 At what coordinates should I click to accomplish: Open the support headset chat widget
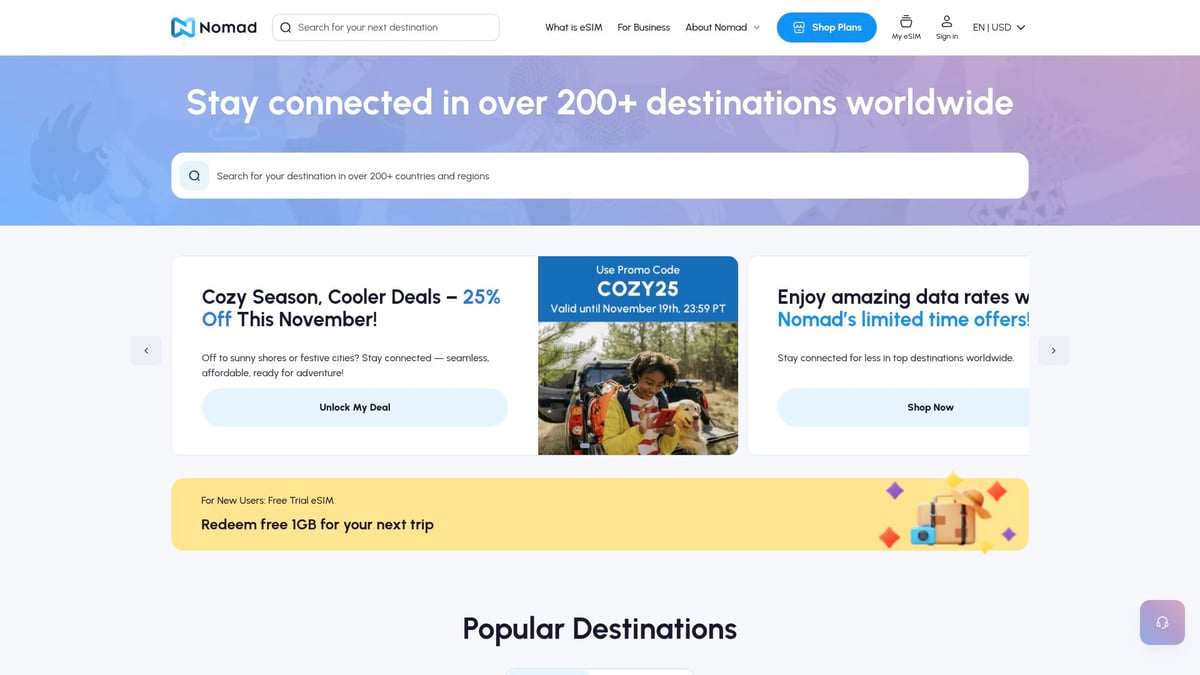point(1162,622)
